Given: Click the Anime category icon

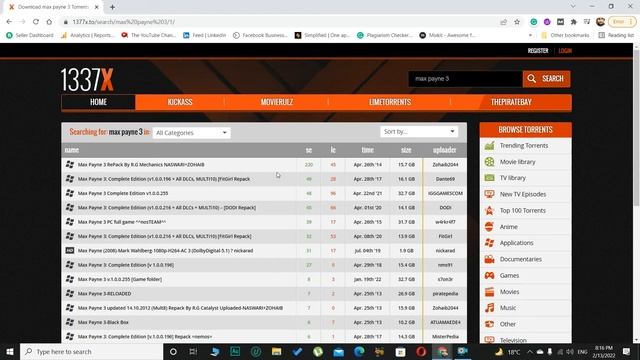Looking at the screenshot, I should tap(489, 227).
